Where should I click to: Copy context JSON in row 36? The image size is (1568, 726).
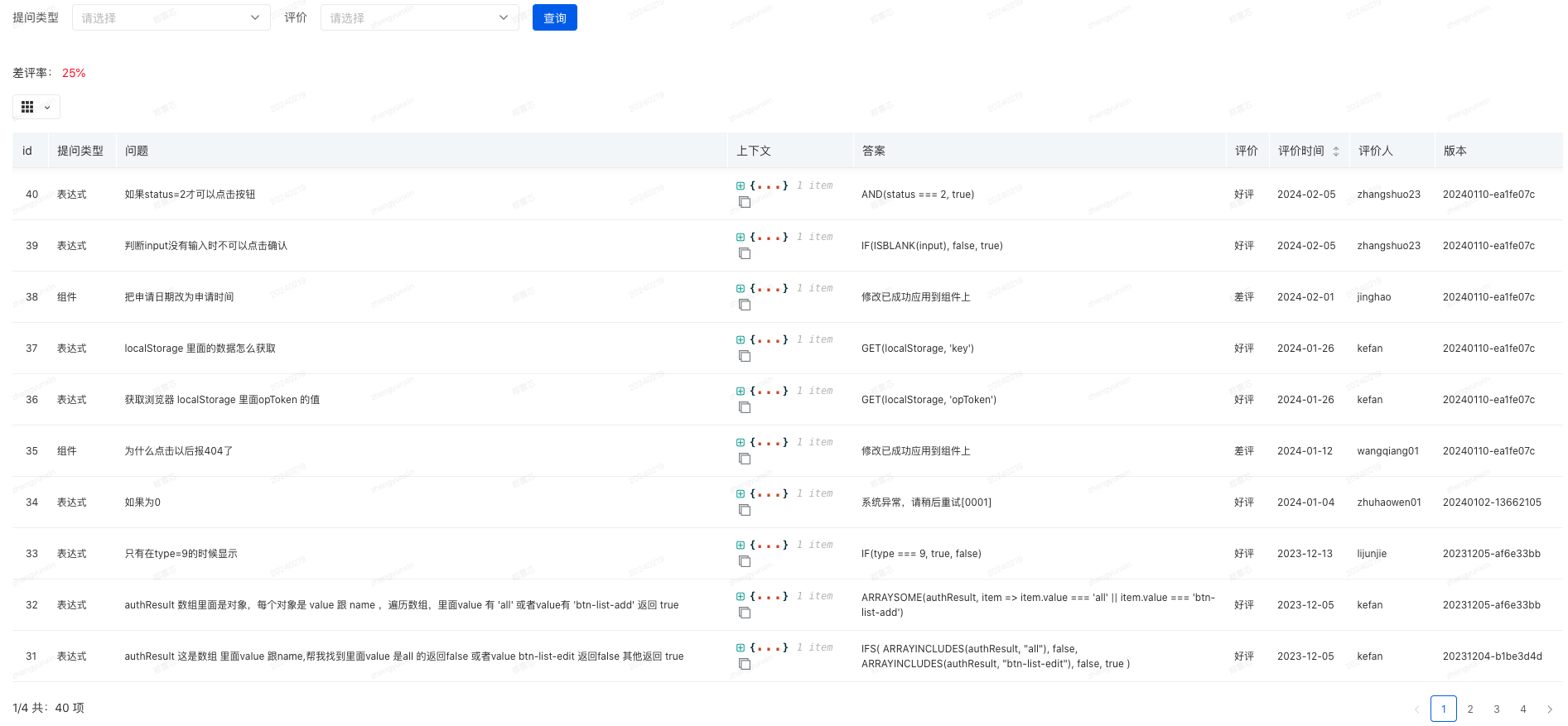click(745, 407)
